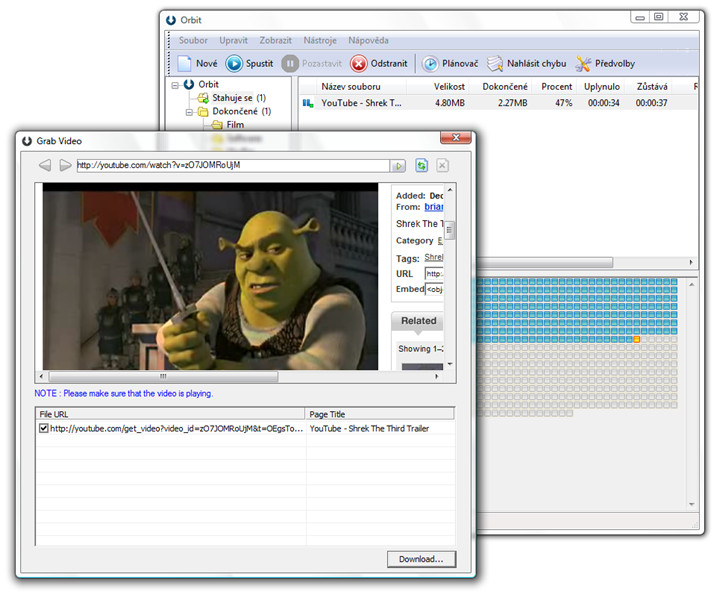Image resolution: width=719 pixels, height=600 pixels.
Task: Sort by the Zůstává column header
Action: click(650, 87)
